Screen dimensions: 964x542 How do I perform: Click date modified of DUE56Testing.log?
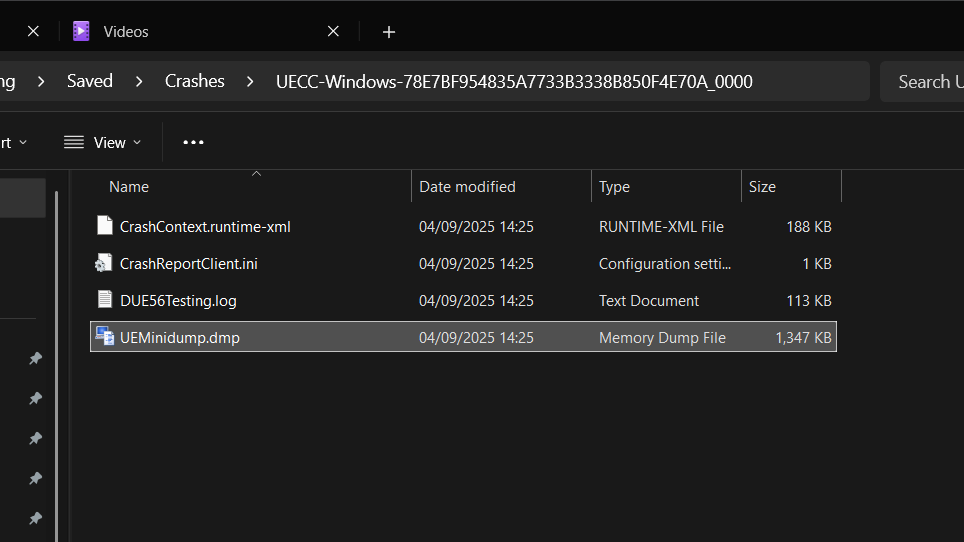point(476,300)
